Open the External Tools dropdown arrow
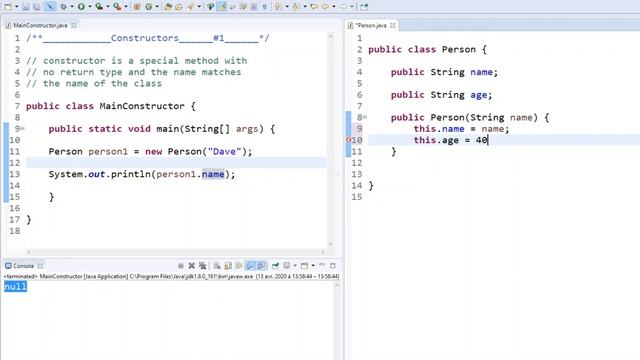 pos(126,7)
